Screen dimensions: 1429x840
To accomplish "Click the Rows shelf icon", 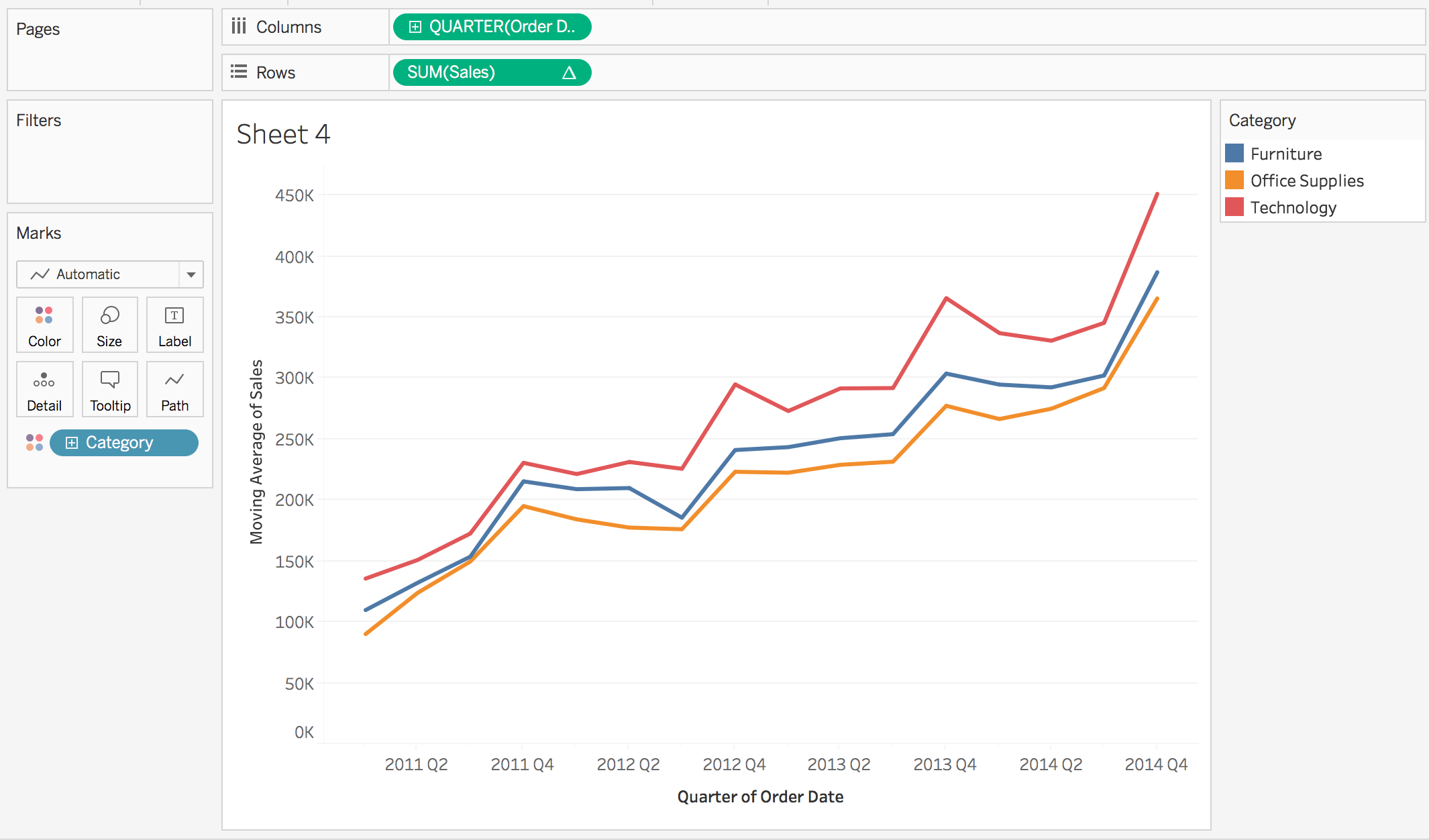I will (x=239, y=72).
